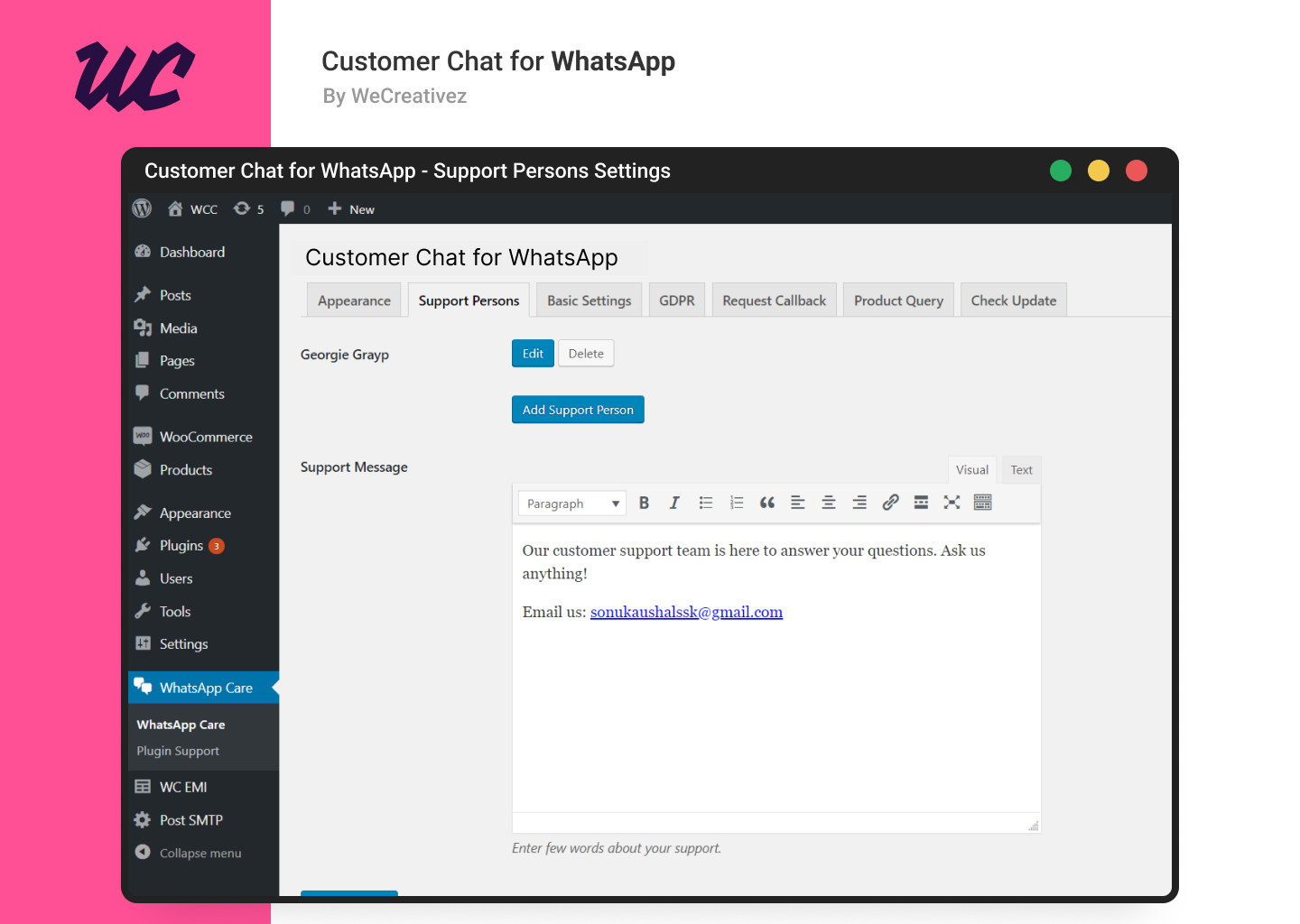The height and width of the screenshot is (924, 1300).
Task: Align text right
Action: point(859,503)
